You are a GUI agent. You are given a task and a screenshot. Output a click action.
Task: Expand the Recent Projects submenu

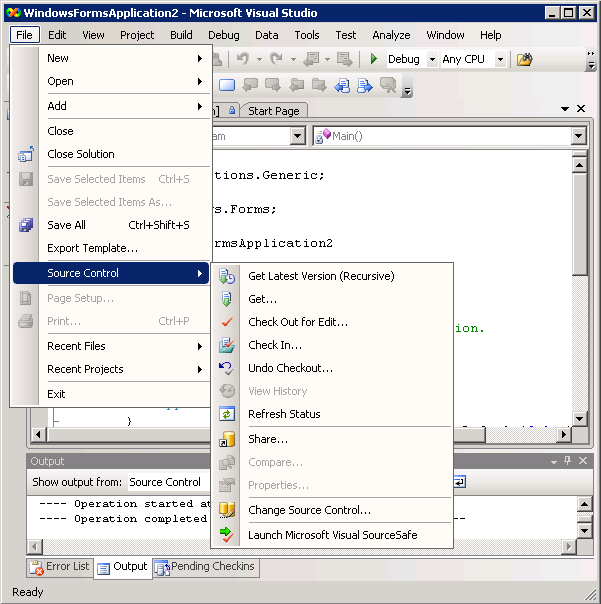point(200,369)
